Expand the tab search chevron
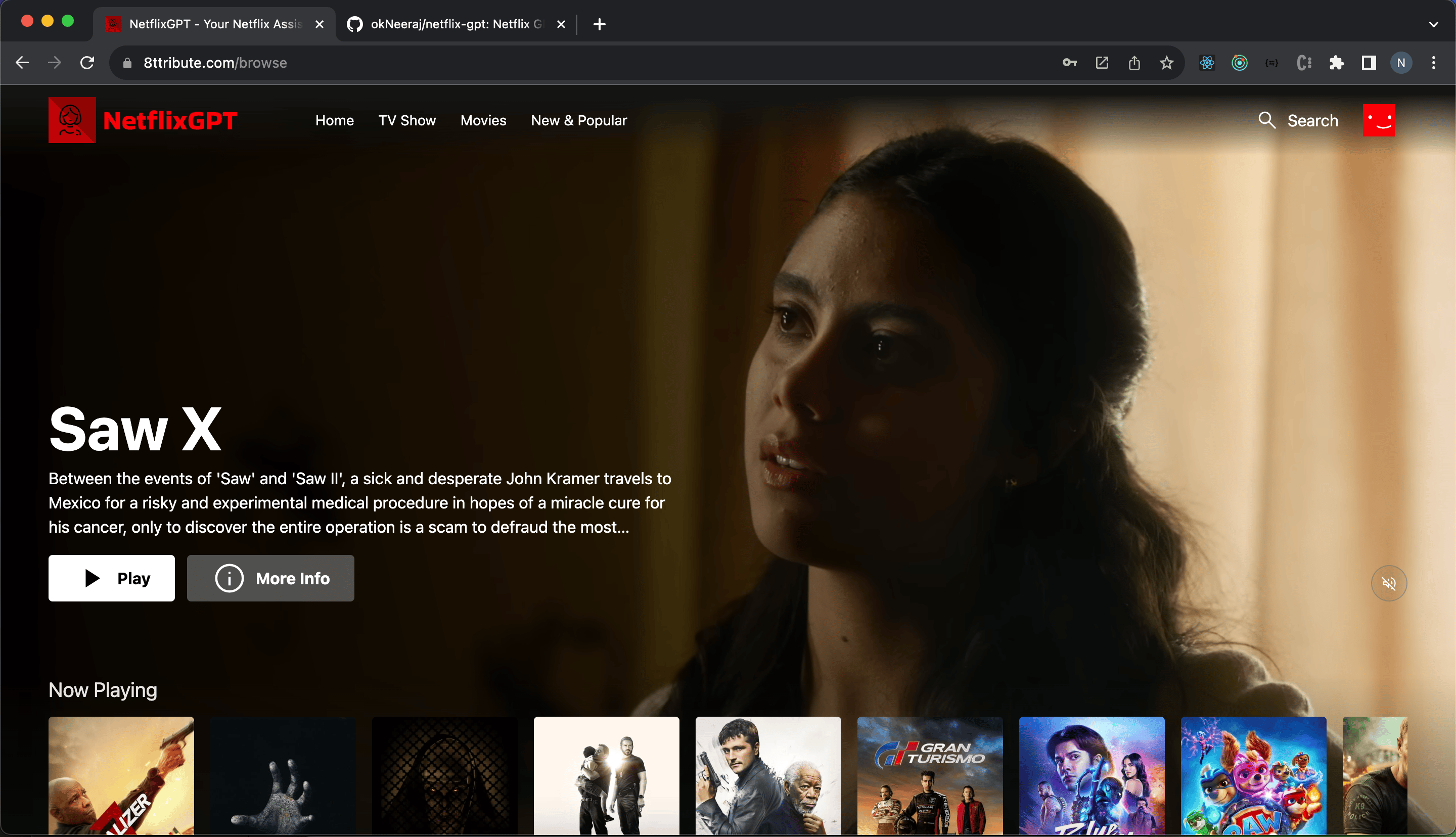 [x=1433, y=24]
